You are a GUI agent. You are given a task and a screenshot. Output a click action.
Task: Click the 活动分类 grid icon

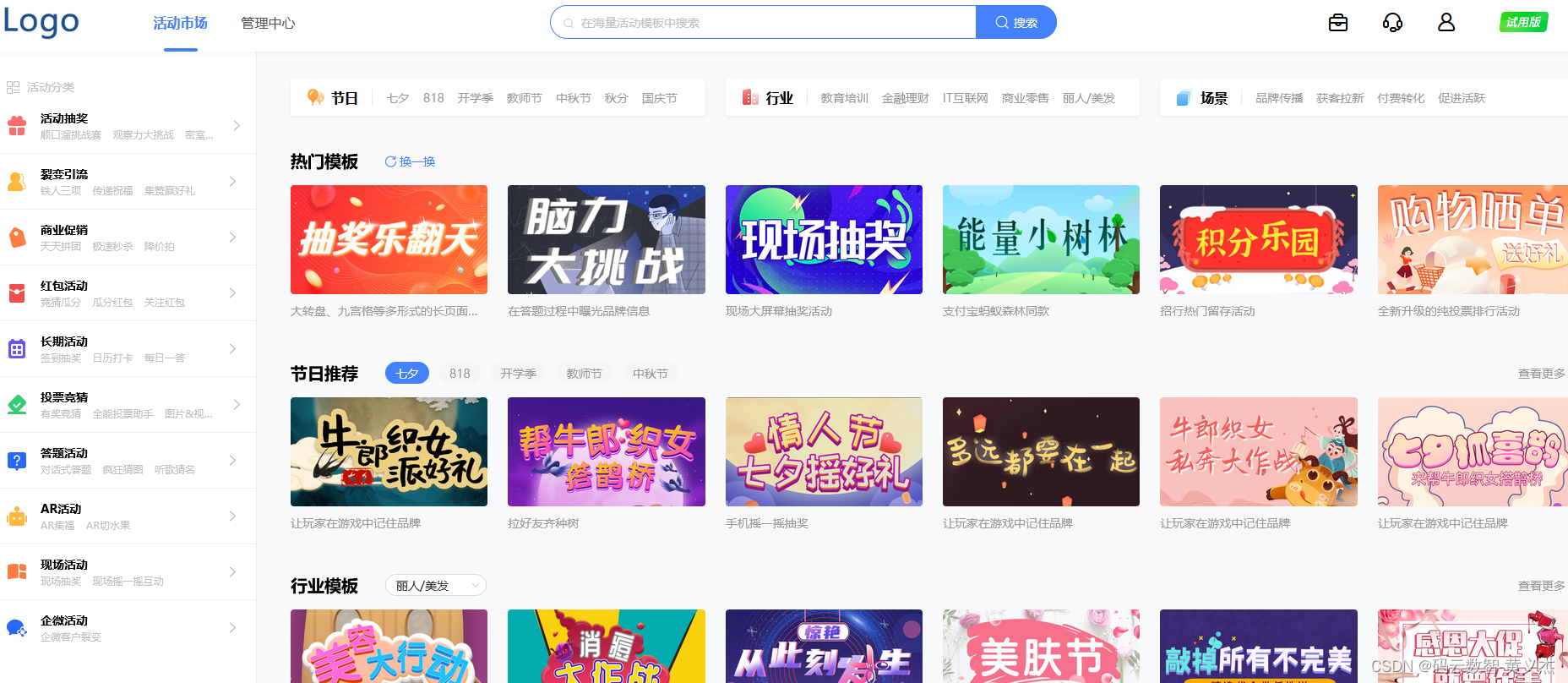coord(13,87)
